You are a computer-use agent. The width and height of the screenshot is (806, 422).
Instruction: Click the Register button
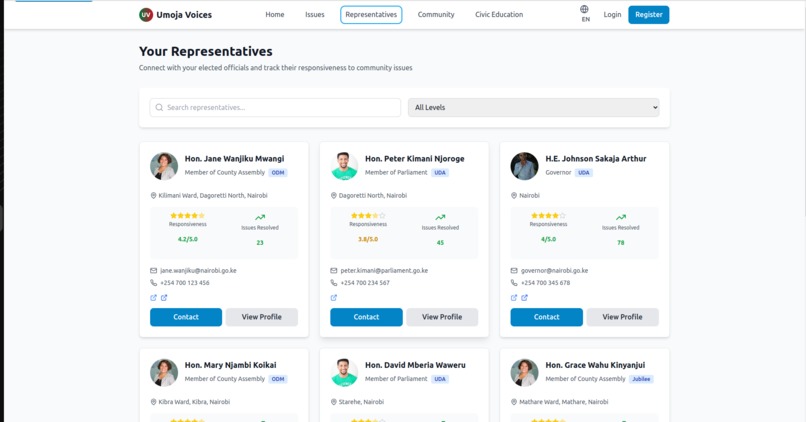click(649, 15)
